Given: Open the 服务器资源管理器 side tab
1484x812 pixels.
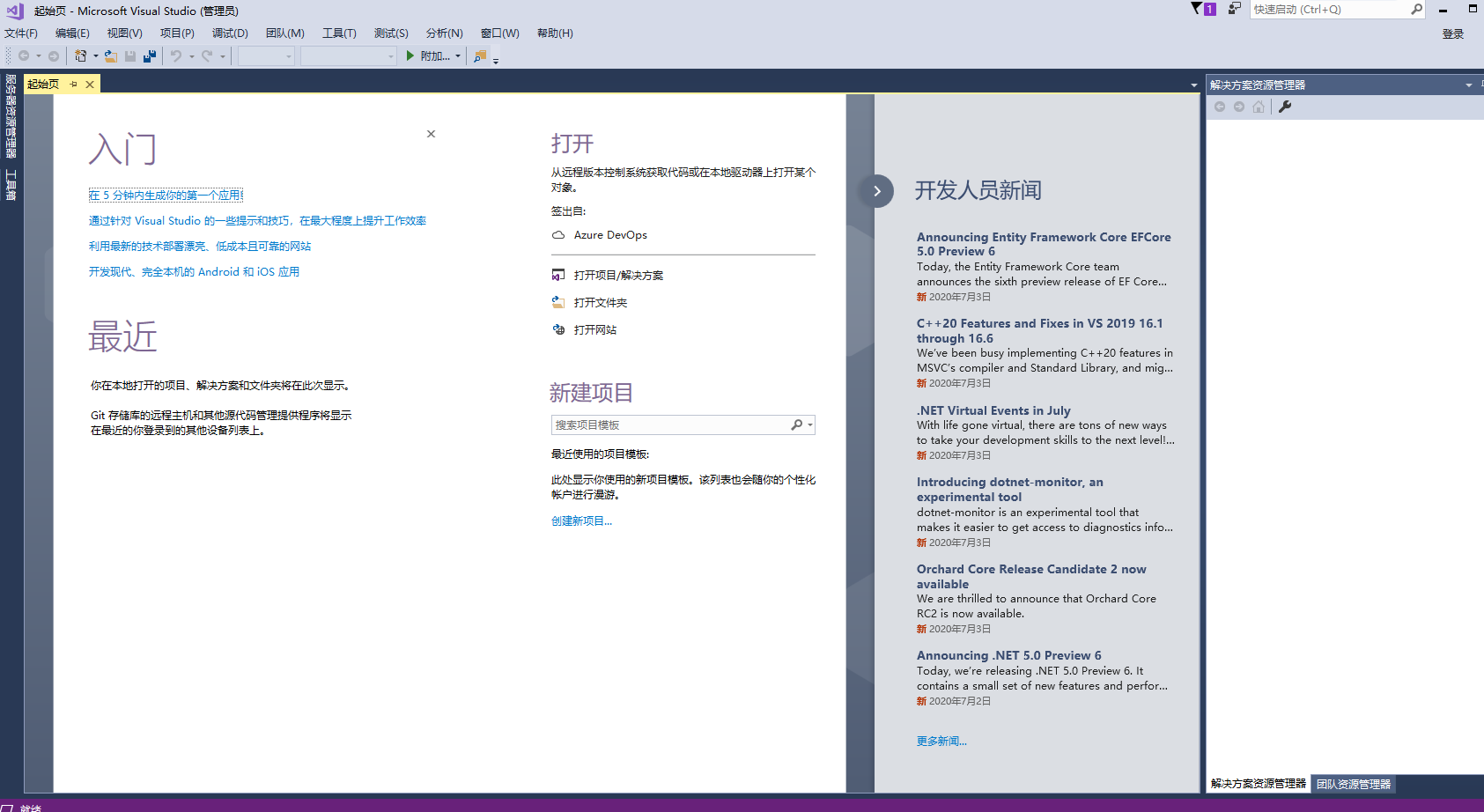Looking at the screenshot, I should tap(11, 115).
